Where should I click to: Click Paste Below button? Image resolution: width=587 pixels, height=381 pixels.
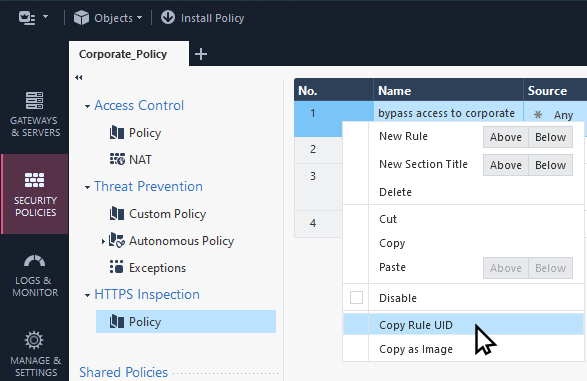pyautogui.click(x=550, y=268)
